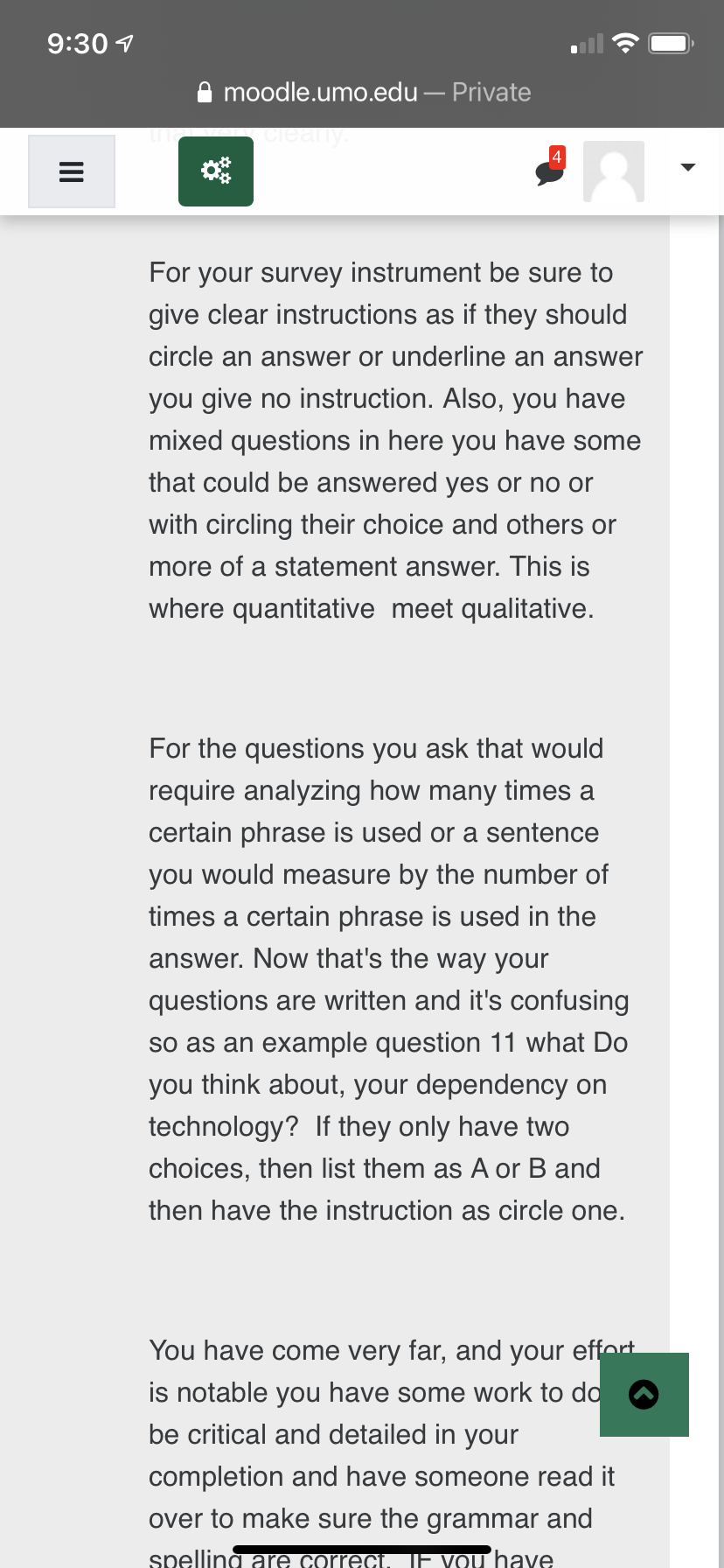Image resolution: width=724 pixels, height=1568 pixels.
Task: Tap the cellular signal bars icon
Action: click(x=587, y=44)
